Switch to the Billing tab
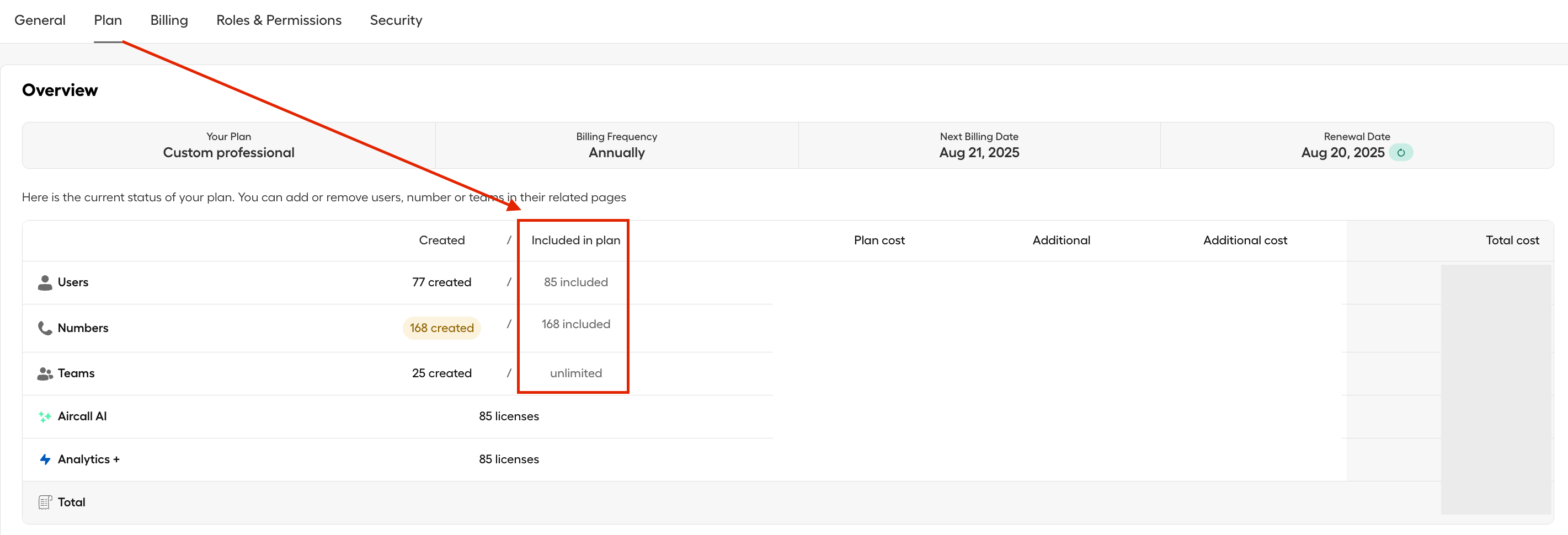Screen dimensions: 1568x535 pyautogui.click(x=169, y=20)
